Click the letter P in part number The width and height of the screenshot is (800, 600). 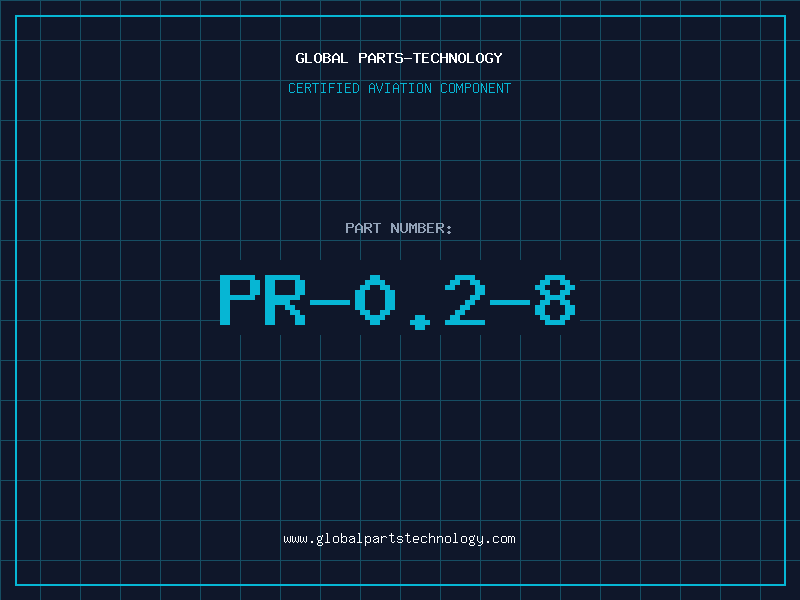point(240,300)
